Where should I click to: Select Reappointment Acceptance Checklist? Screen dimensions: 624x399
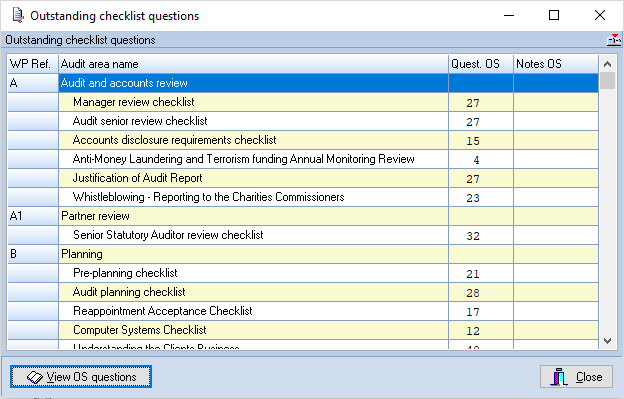(303, 311)
